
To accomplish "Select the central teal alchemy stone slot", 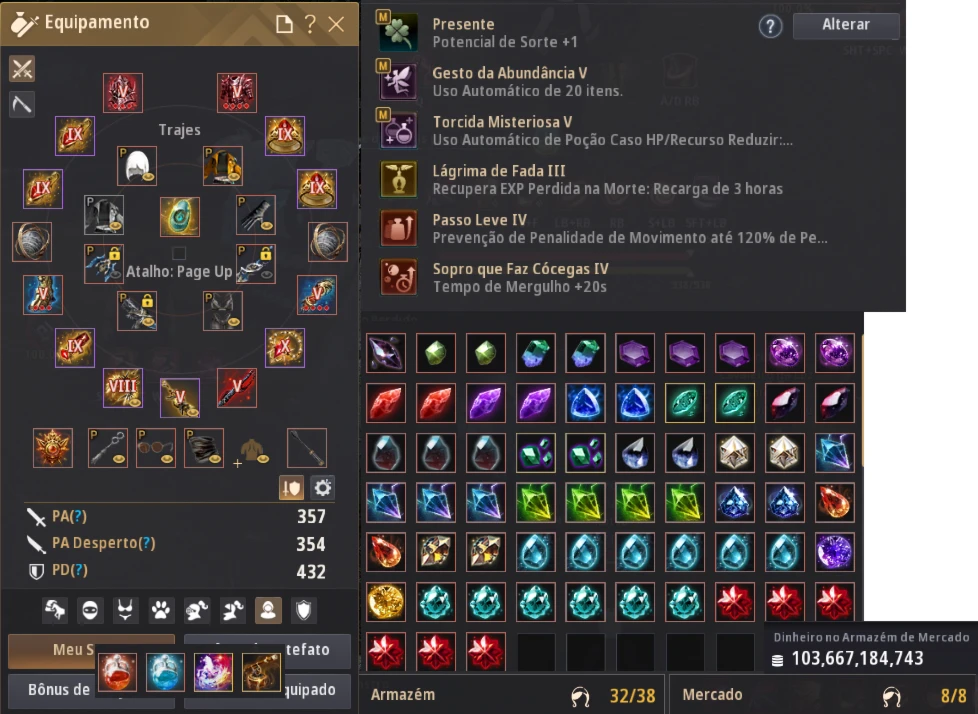I will 180,216.
